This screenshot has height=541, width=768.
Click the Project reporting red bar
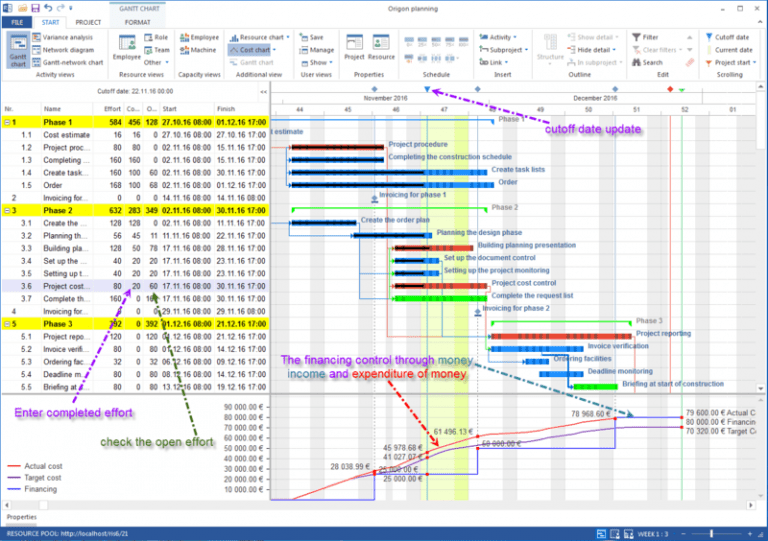point(561,336)
